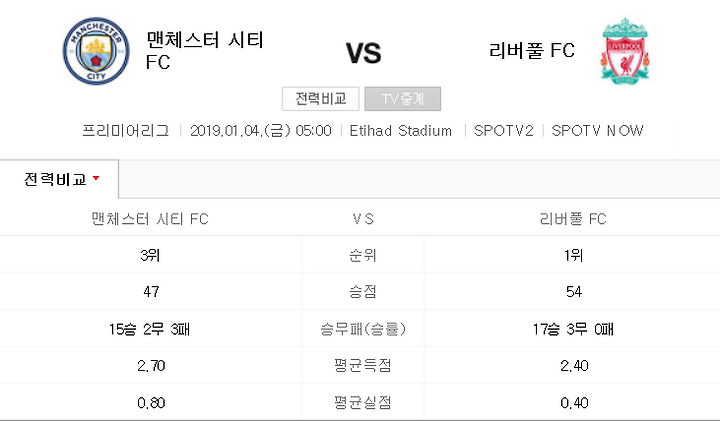Click the large VS text in the header

click(363, 53)
